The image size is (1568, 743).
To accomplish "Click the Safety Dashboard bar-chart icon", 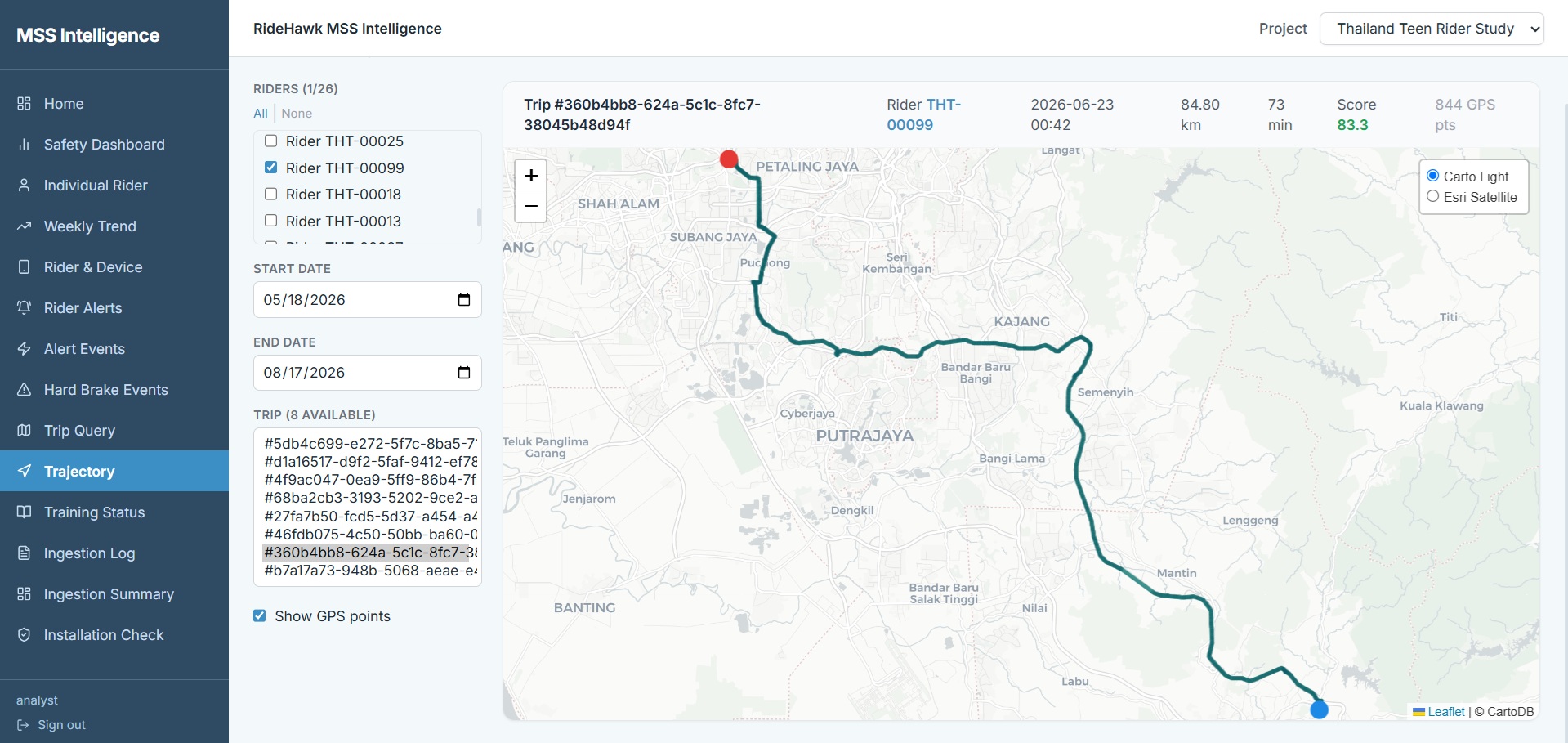I will click(x=24, y=145).
